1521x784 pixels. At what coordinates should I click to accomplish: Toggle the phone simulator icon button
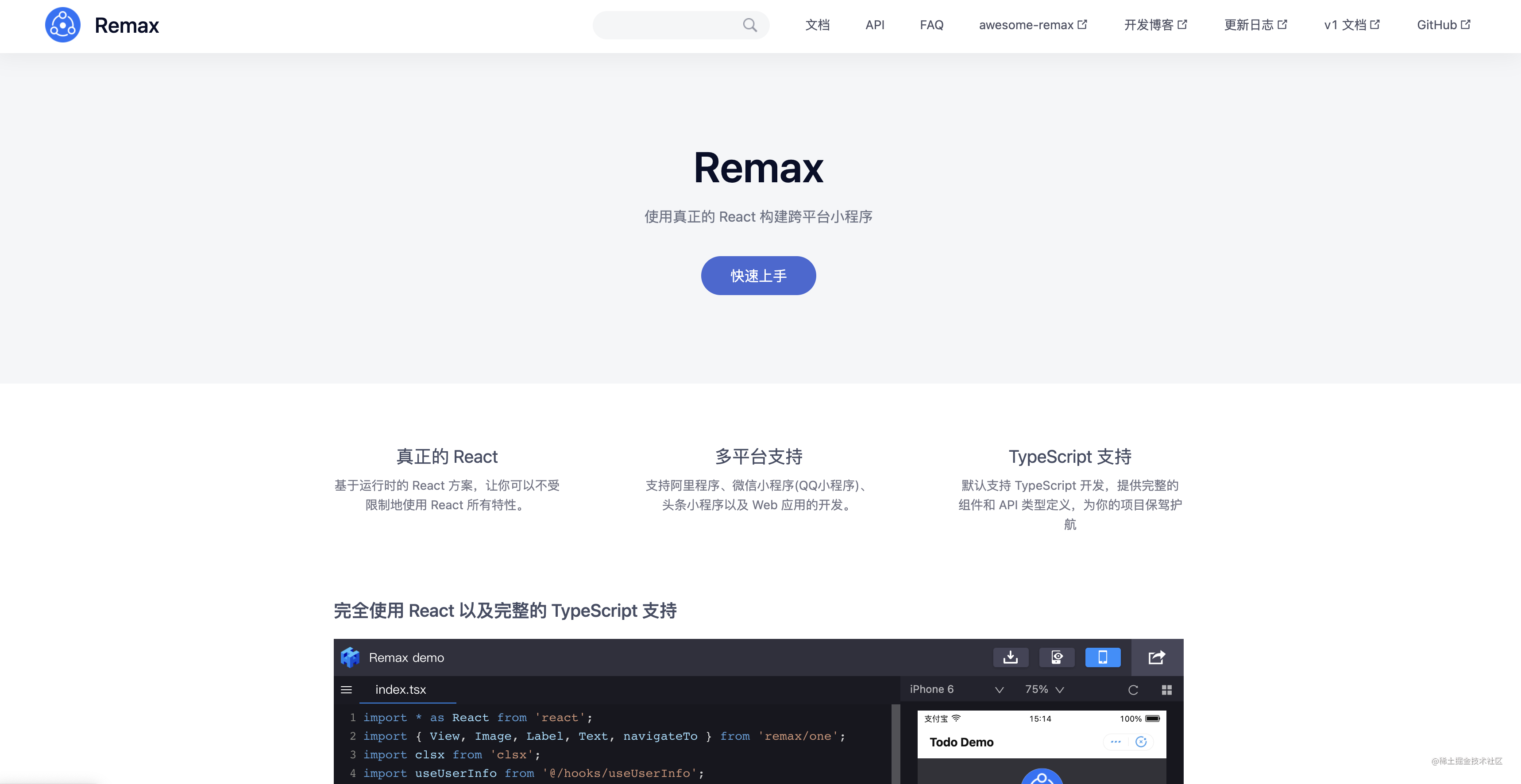tap(1102, 657)
